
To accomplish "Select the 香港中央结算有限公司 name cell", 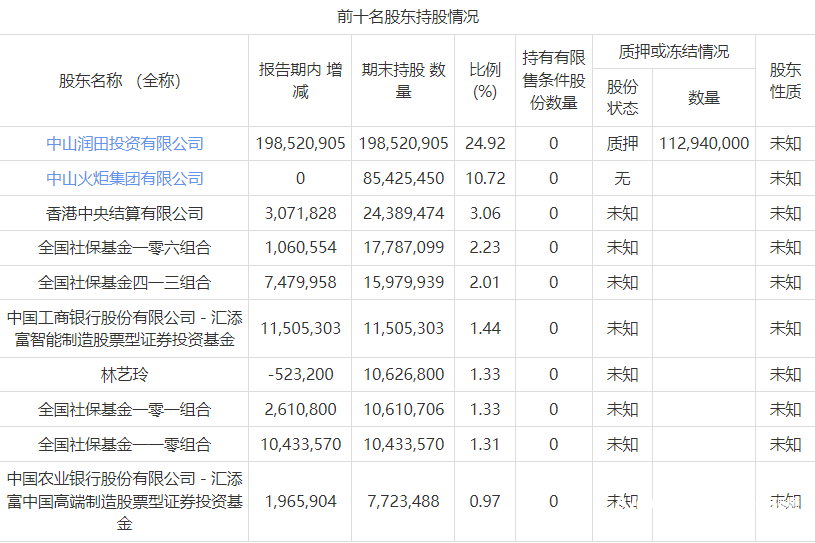I will pyautogui.click(x=125, y=214).
